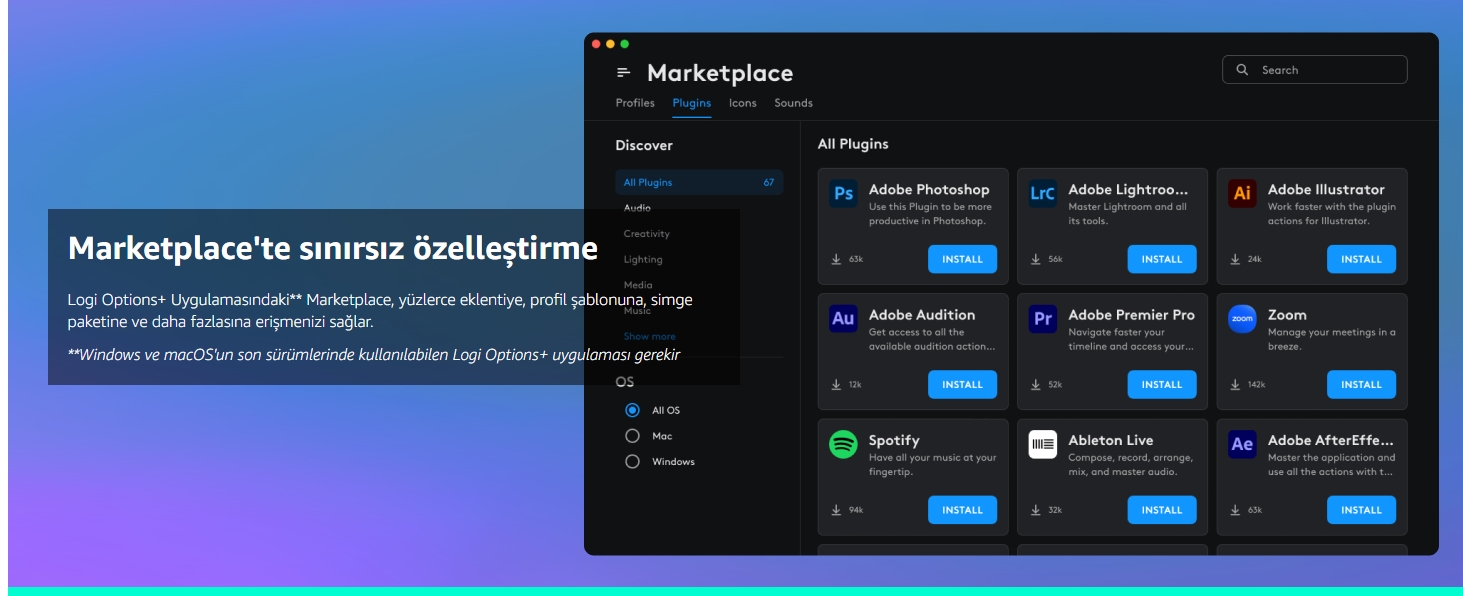The image size is (1463, 596).
Task: Click the Ae After Effects plugin icon
Action: click(1242, 444)
